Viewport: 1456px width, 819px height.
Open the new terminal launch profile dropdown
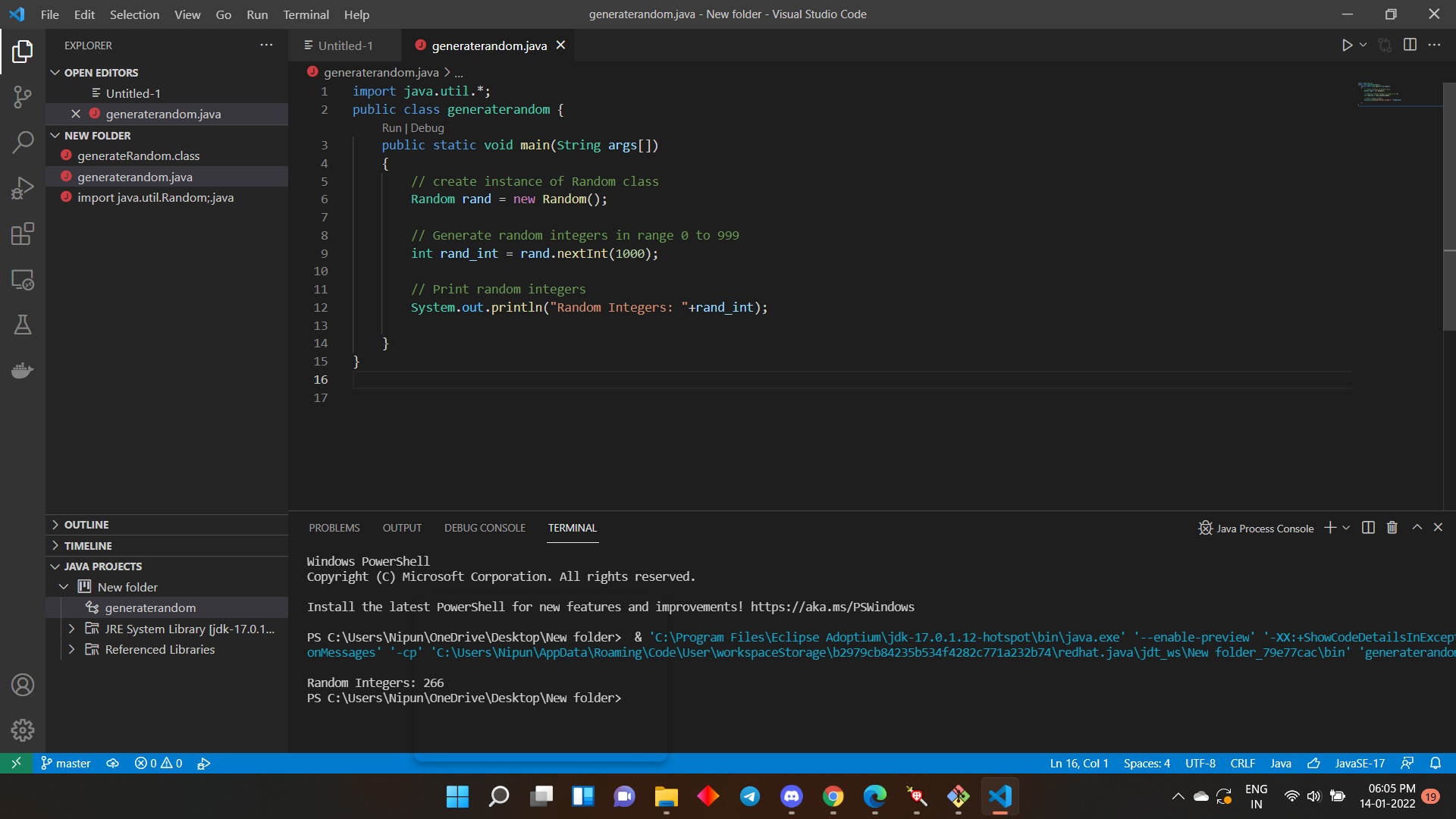click(1346, 528)
